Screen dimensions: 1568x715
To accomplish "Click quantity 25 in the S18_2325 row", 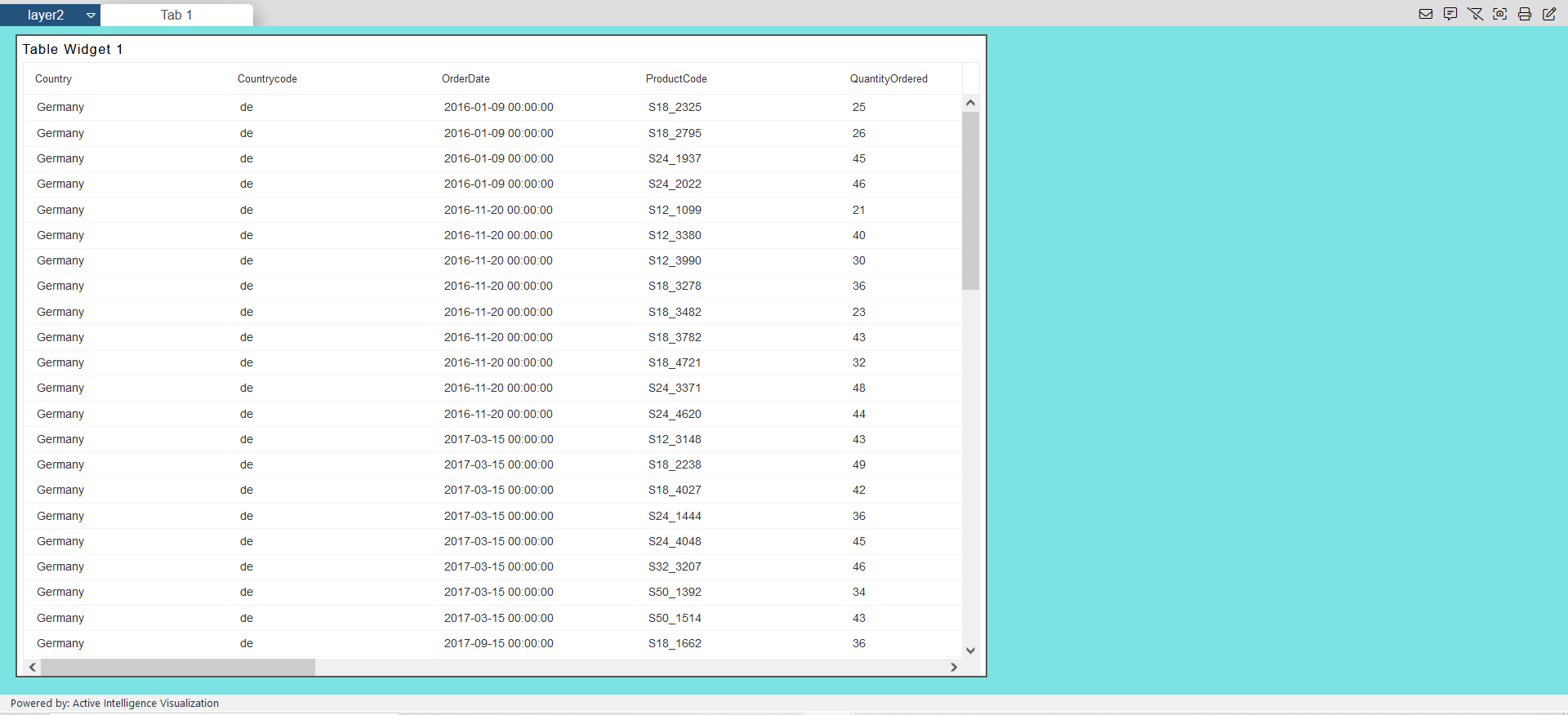I will pos(859,107).
